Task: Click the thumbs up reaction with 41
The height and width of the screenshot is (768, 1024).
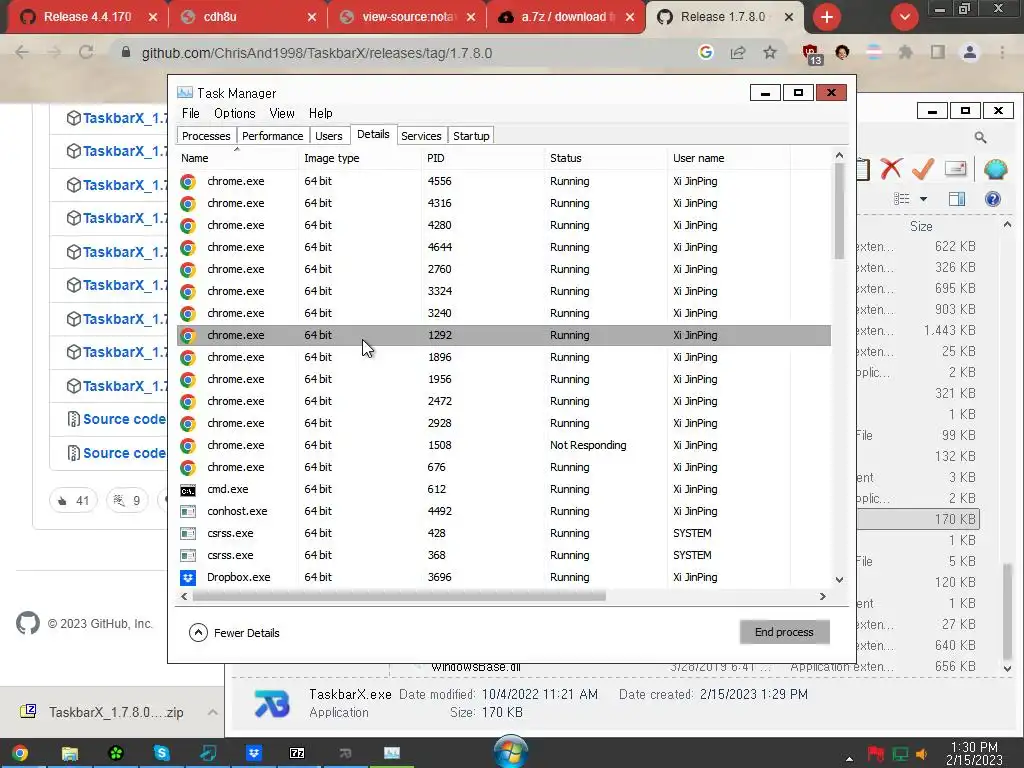Action: pos(73,501)
